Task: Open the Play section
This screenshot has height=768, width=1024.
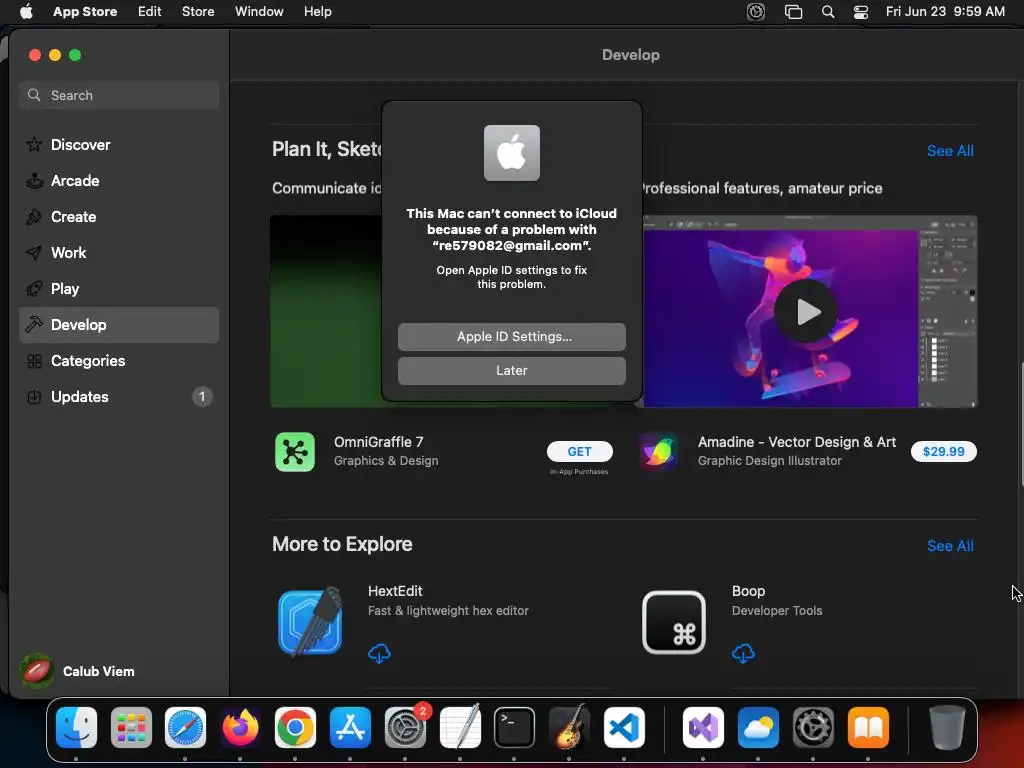Action: pos(119,289)
